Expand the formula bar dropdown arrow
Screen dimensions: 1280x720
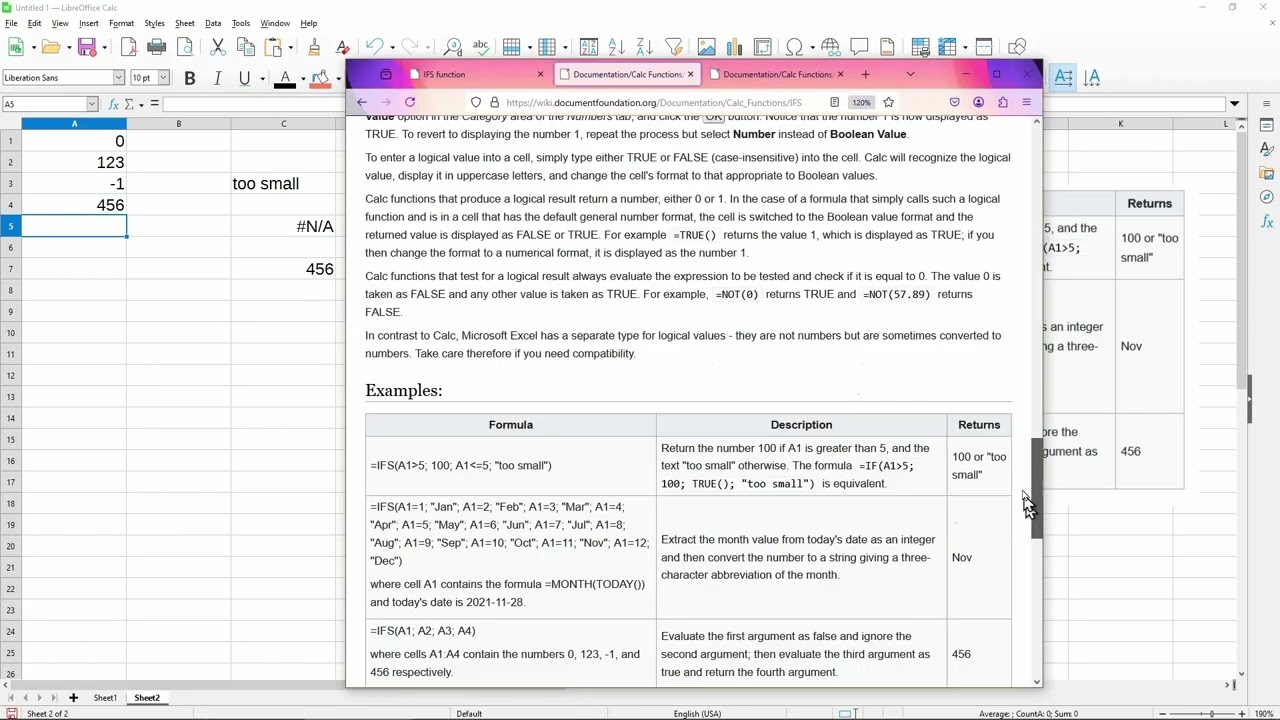(1235, 104)
